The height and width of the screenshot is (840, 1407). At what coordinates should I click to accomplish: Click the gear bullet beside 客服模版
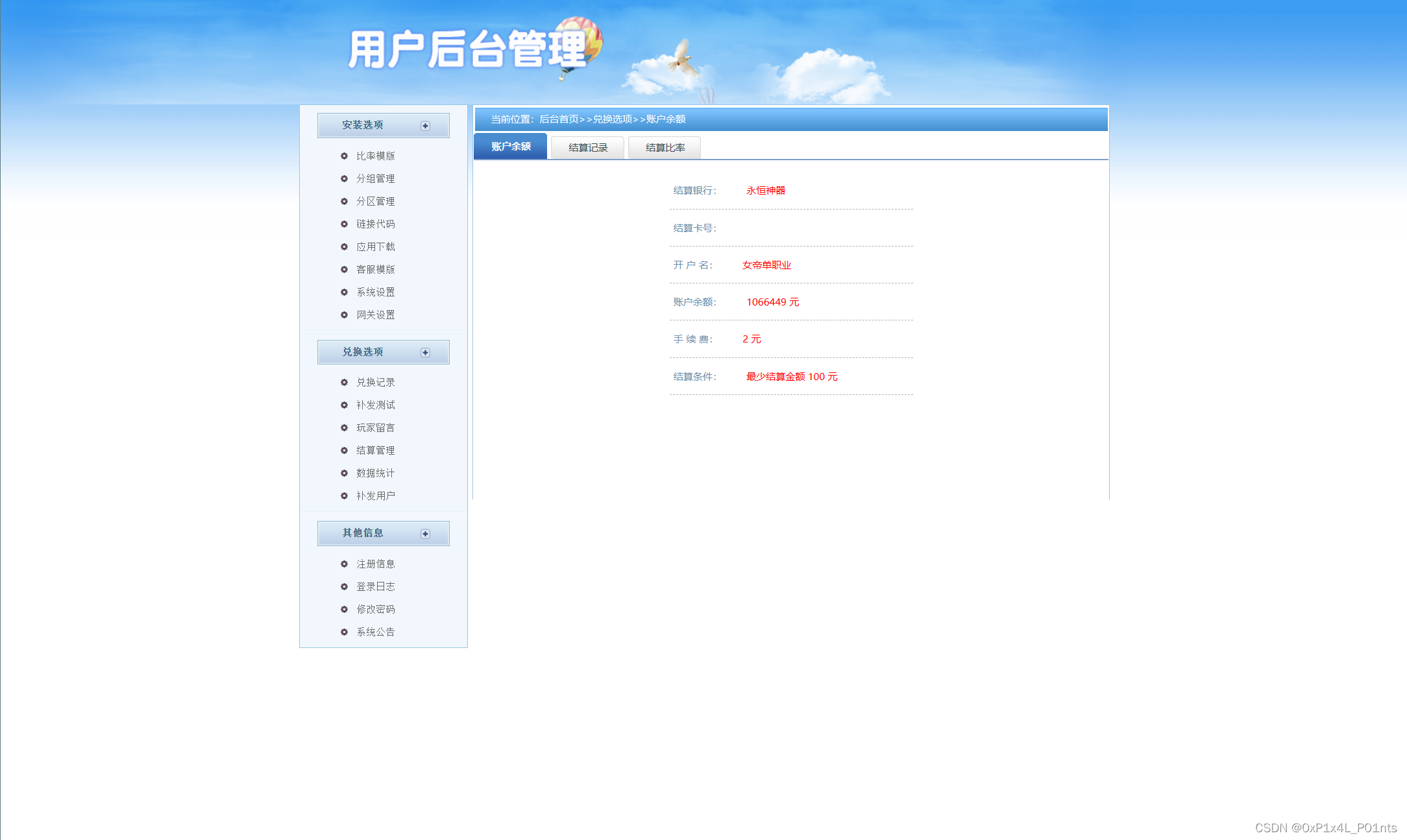tap(344, 269)
